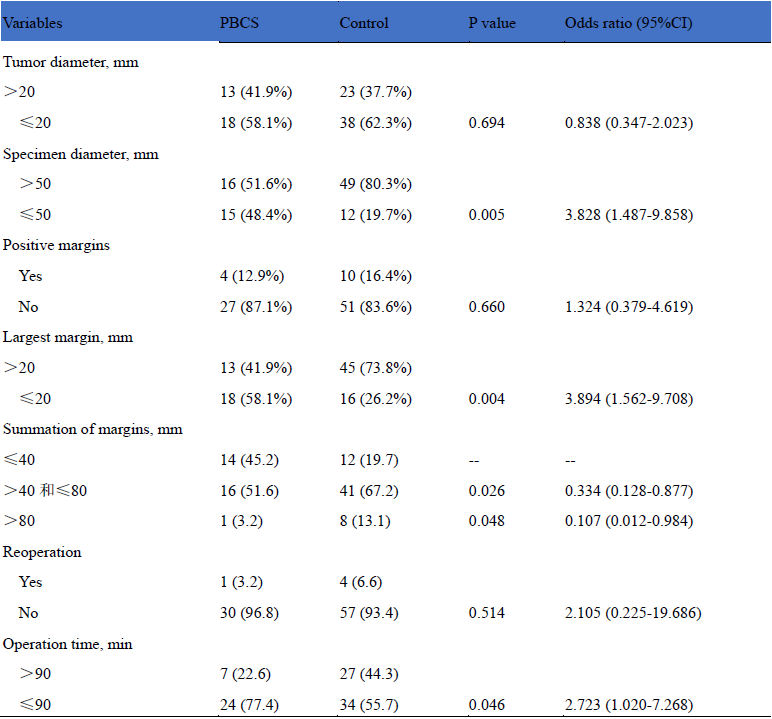Click the Control column header
Image resolution: width=772 pixels, height=719 pixels.
pyautogui.click(x=363, y=22)
